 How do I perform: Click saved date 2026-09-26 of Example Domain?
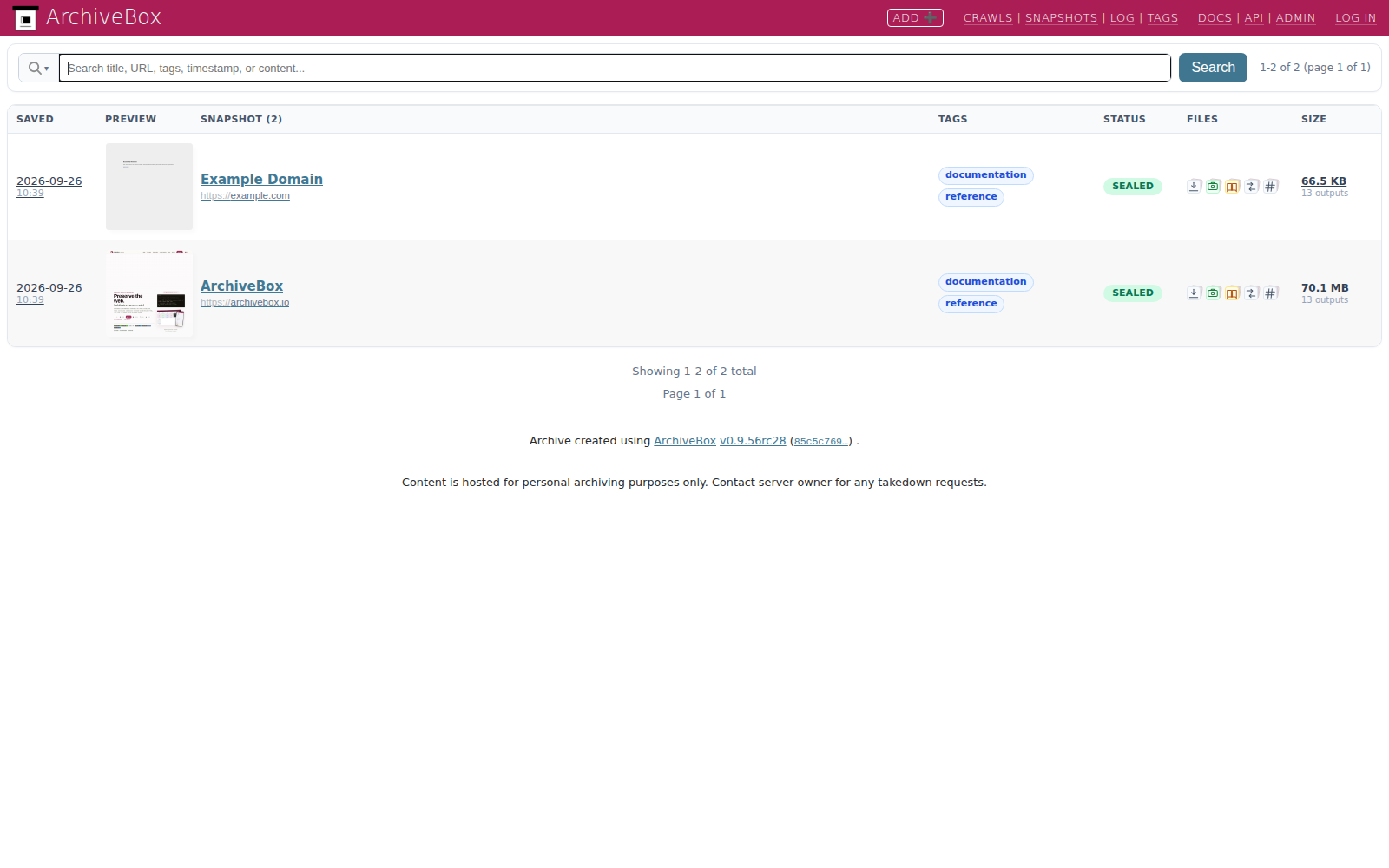pos(49,181)
